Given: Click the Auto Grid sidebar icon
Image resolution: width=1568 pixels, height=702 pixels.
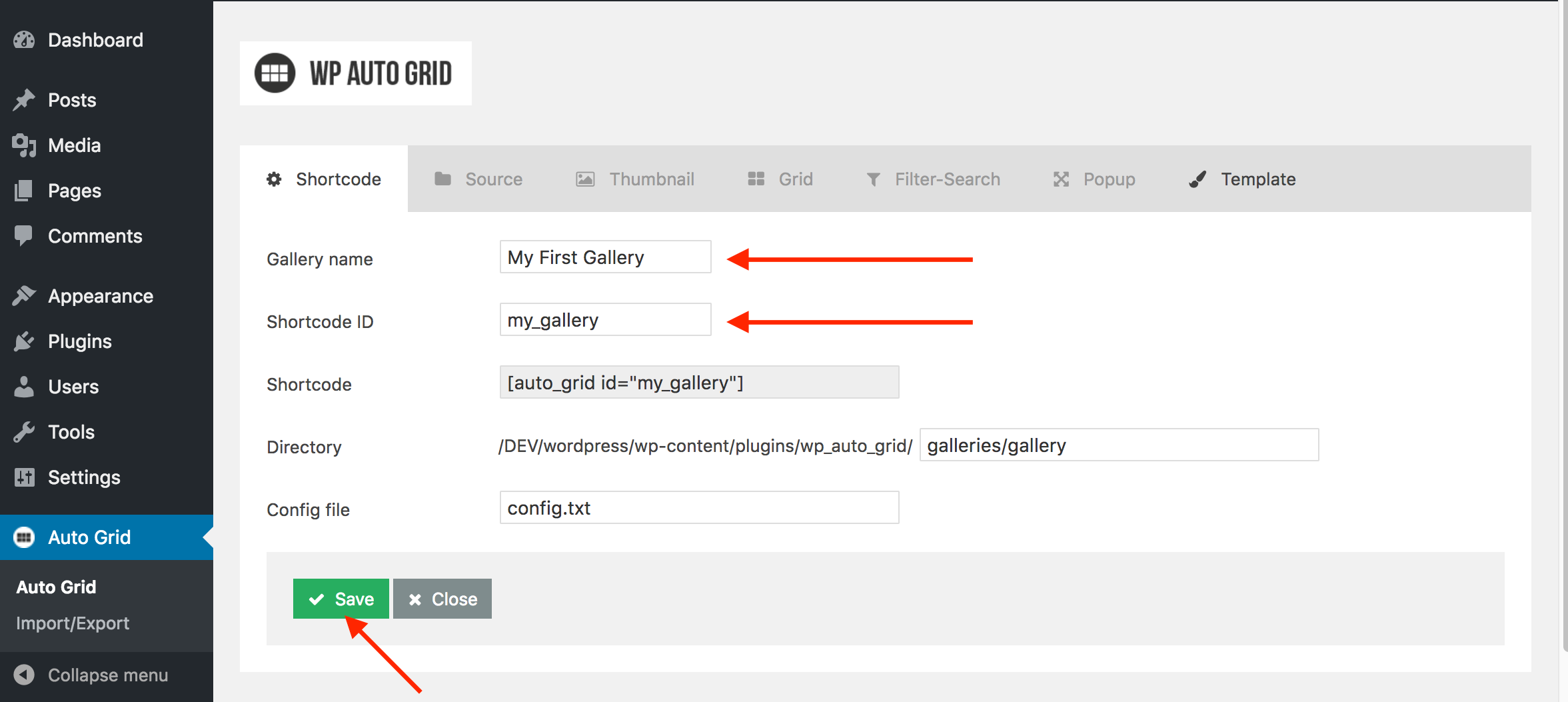Looking at the screenshot, I should (24, 537).
